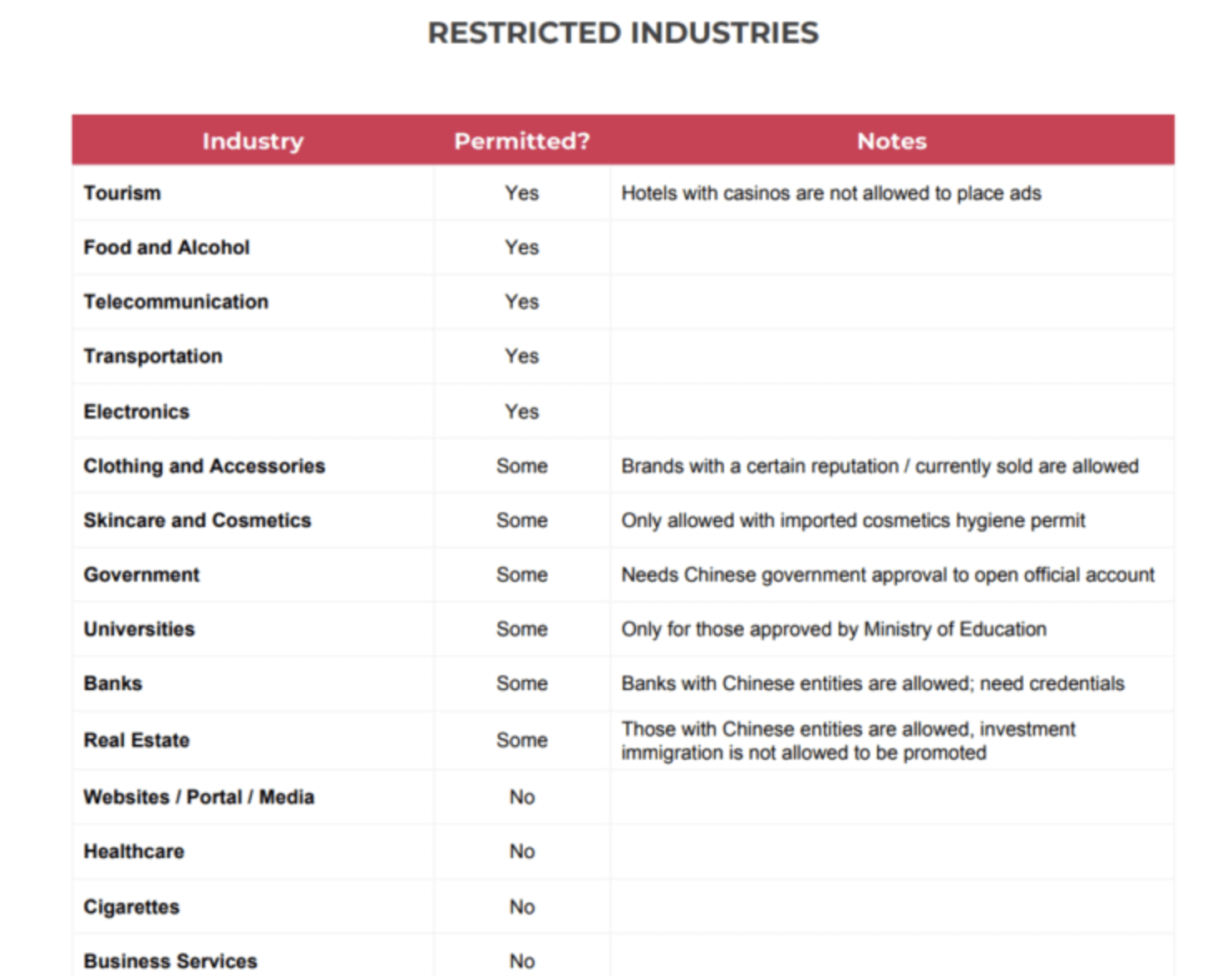This screenshot has height=976, width=1232.
Task: Select the Websites / Portal / Media entry
Action: click(199, 796)
